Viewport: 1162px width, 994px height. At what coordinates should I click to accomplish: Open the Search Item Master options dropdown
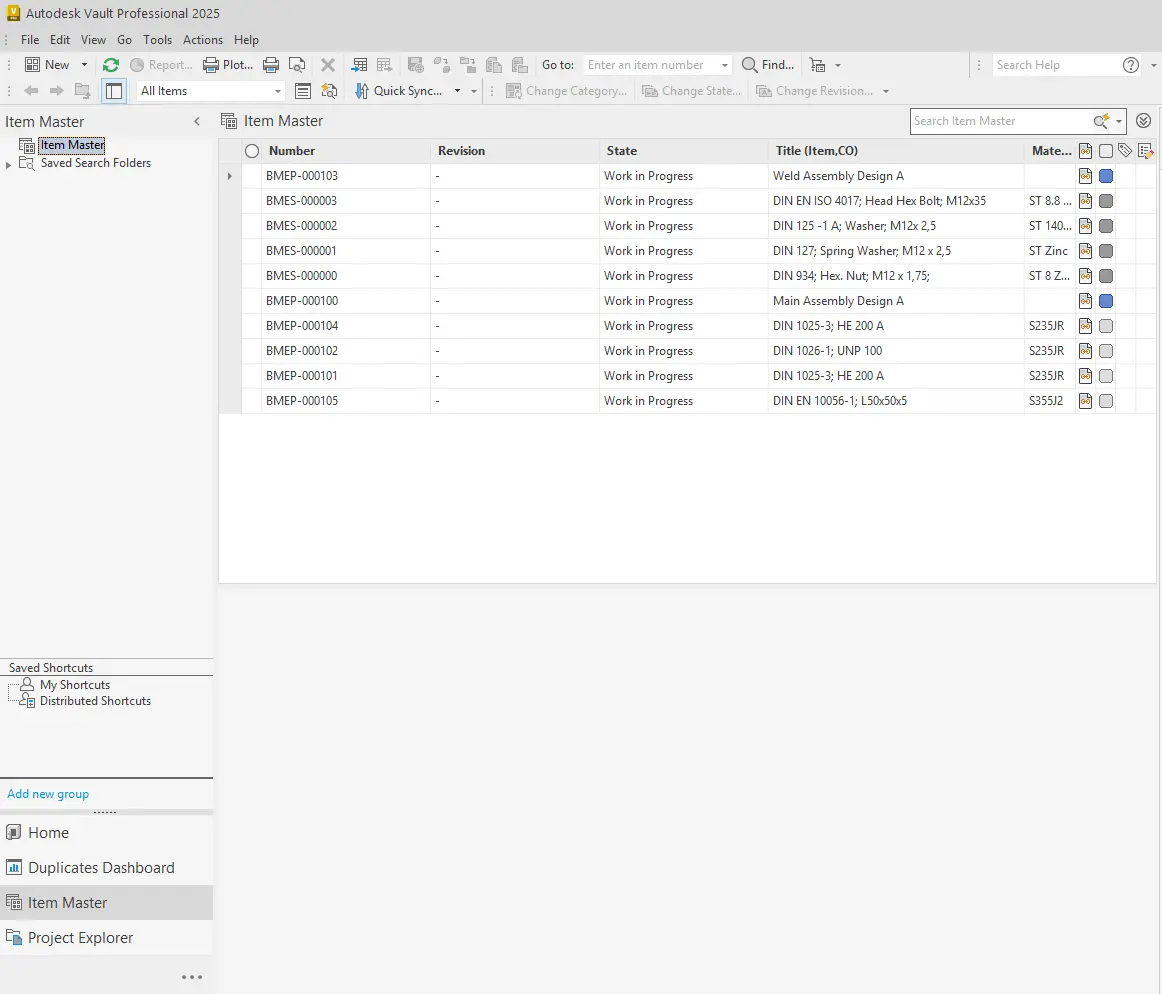point(1119,121)
